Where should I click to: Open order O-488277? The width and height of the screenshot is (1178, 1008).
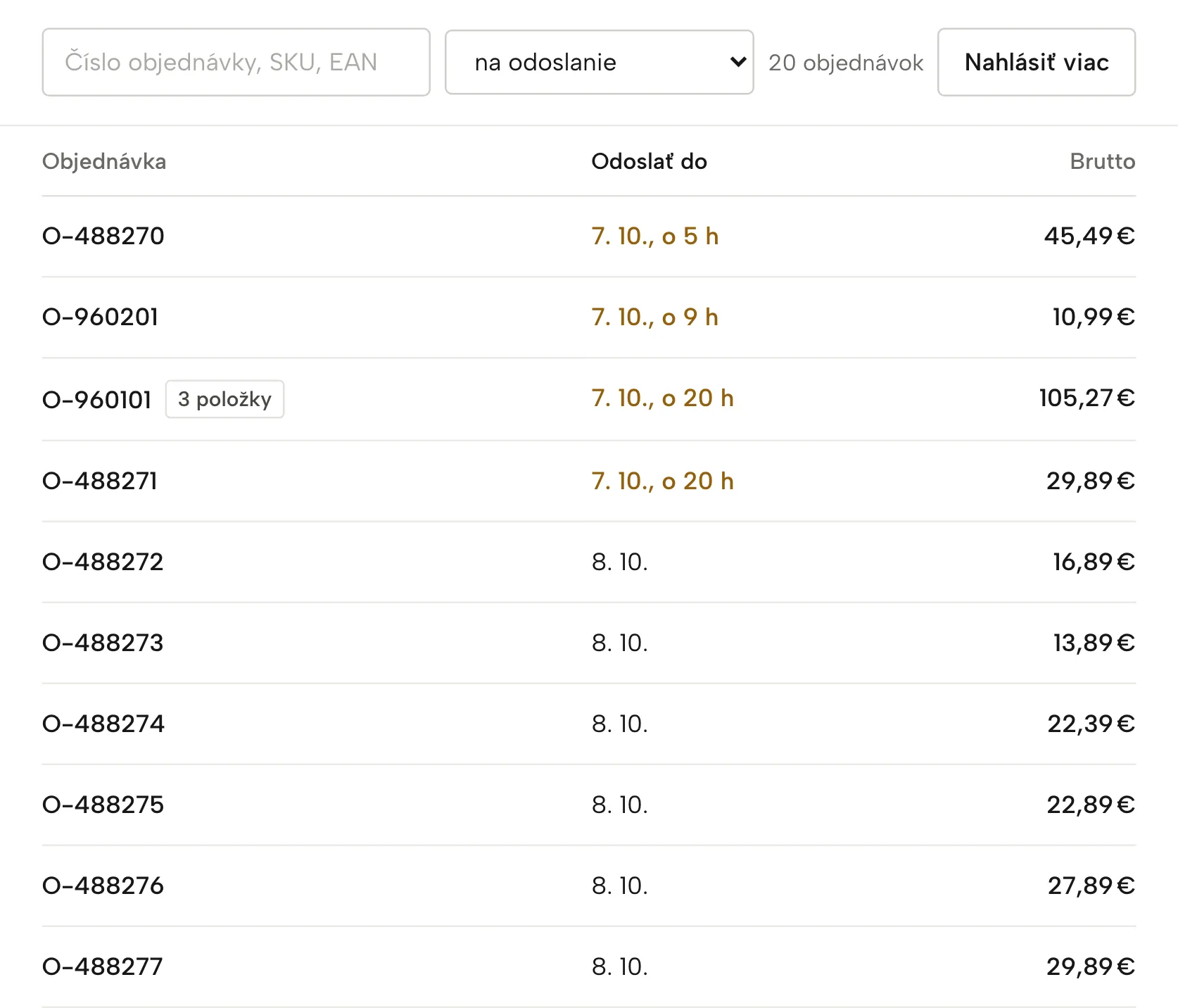(x=103, y=966)
